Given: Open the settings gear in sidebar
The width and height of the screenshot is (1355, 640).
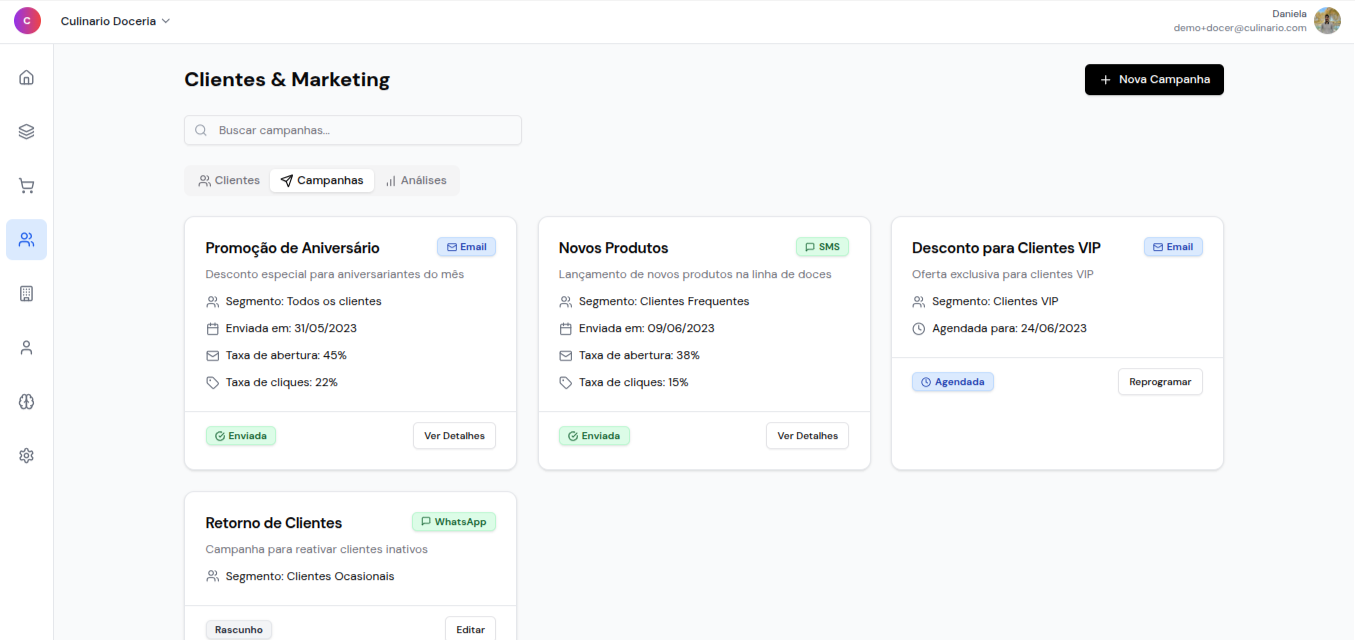Looking at the screenshot, I should (x=27, y=455).
